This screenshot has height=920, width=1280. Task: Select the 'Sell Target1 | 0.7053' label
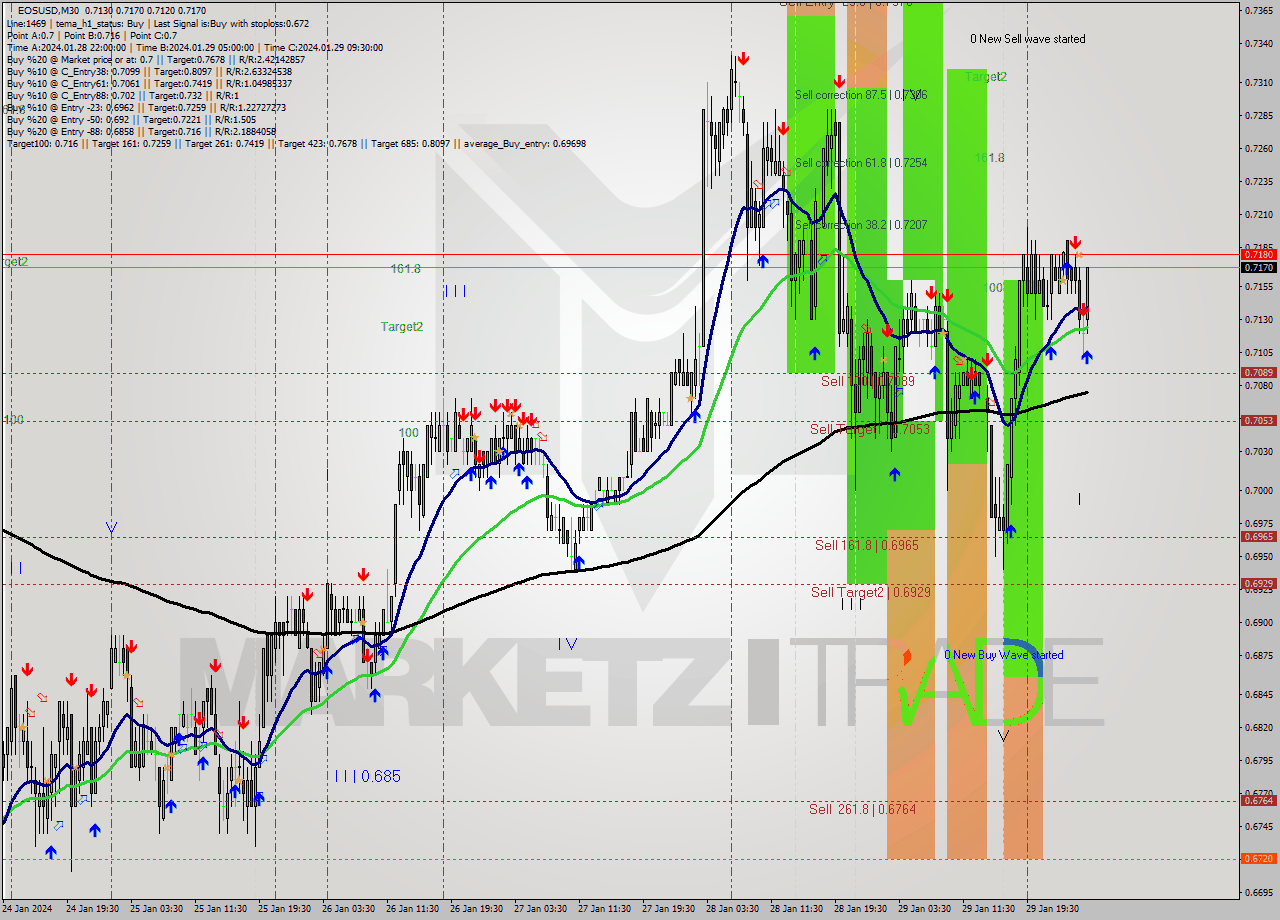870,429
